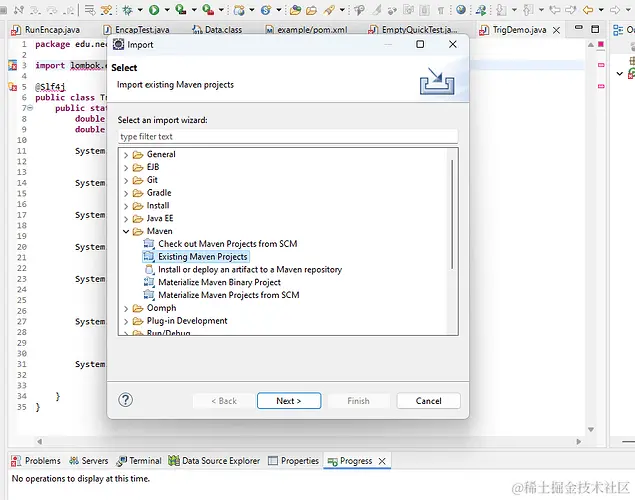
Task: Click the Next Annotation arrow icon
Action: [502, 10]
